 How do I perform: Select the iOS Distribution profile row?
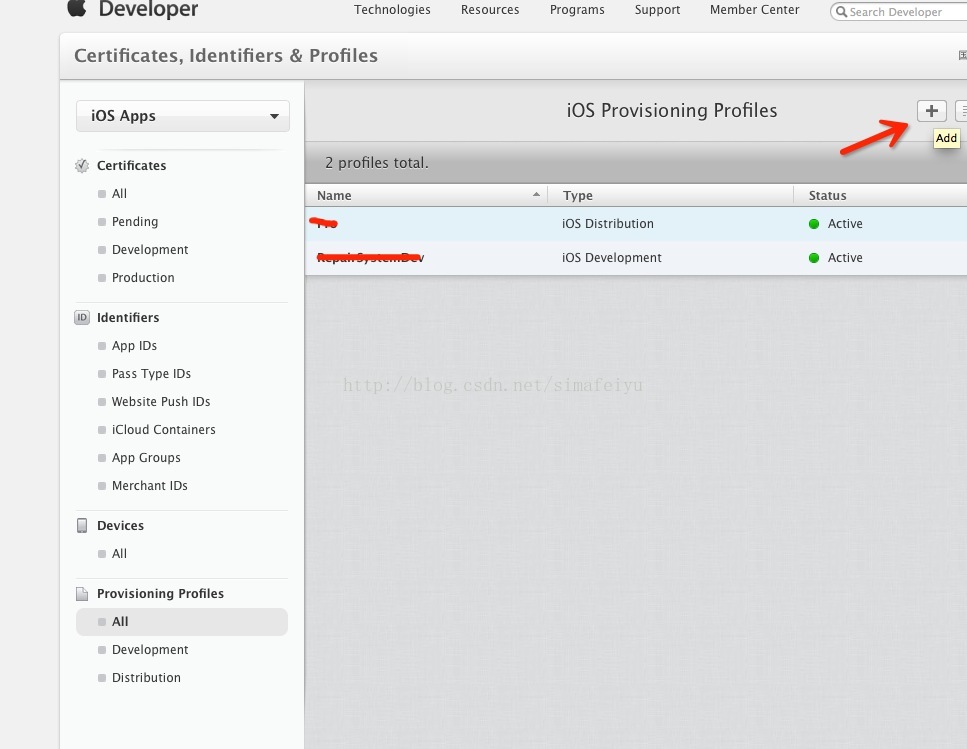636,224
